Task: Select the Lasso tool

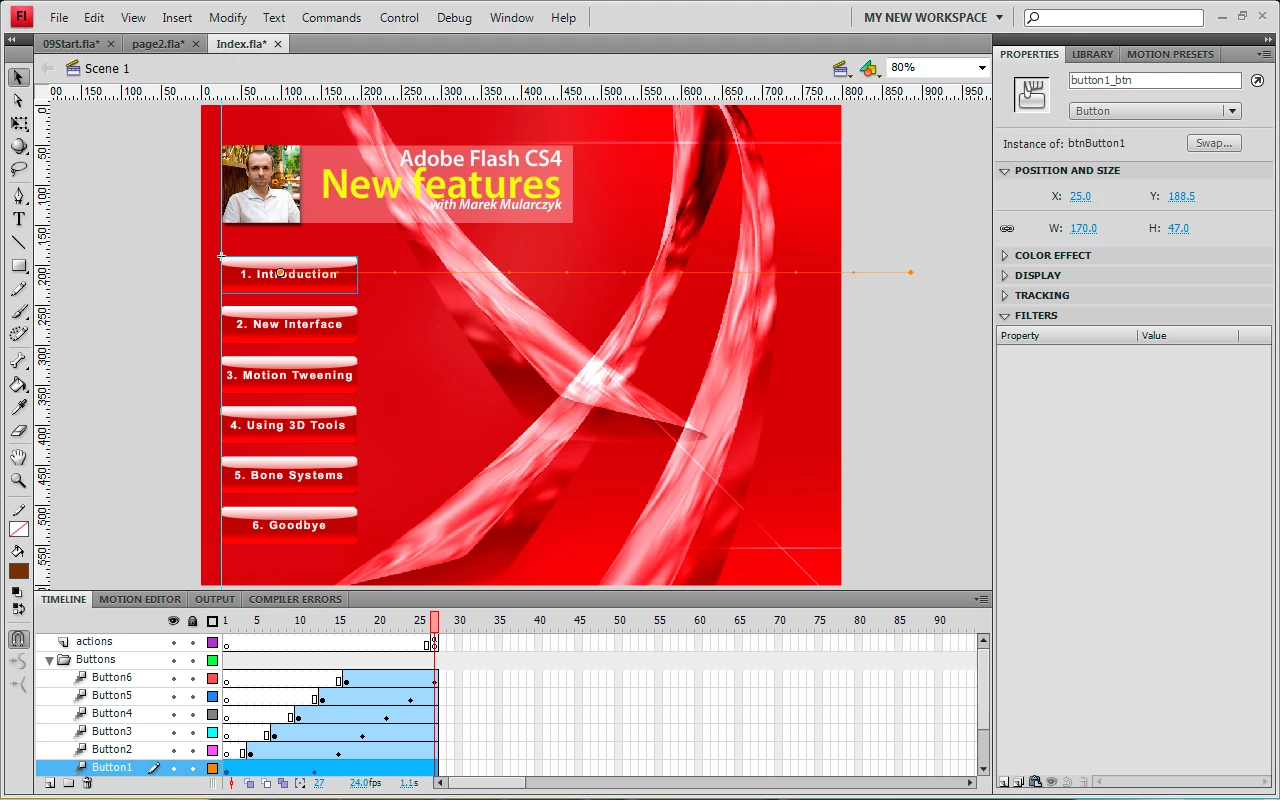Action: tap(19, 169)
